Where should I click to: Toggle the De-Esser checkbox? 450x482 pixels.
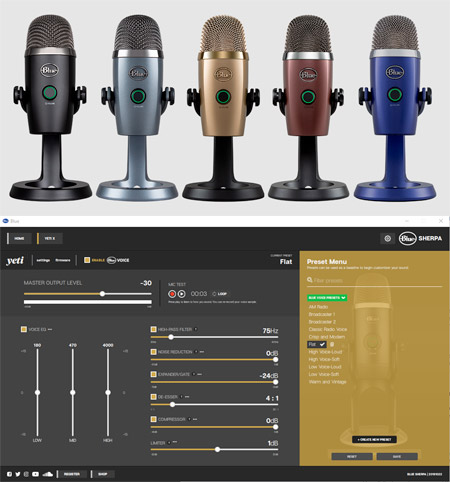[x=153, y=397]
